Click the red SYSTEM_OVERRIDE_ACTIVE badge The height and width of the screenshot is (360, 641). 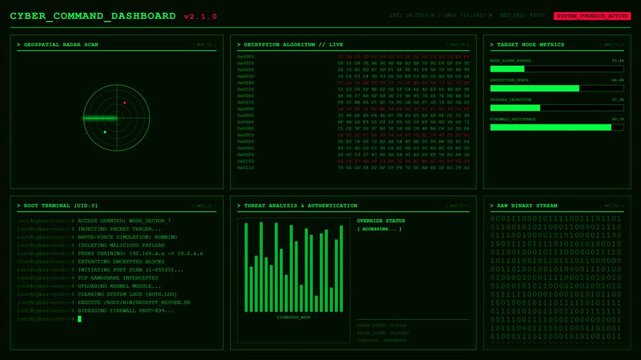click(x=592, y=16)
